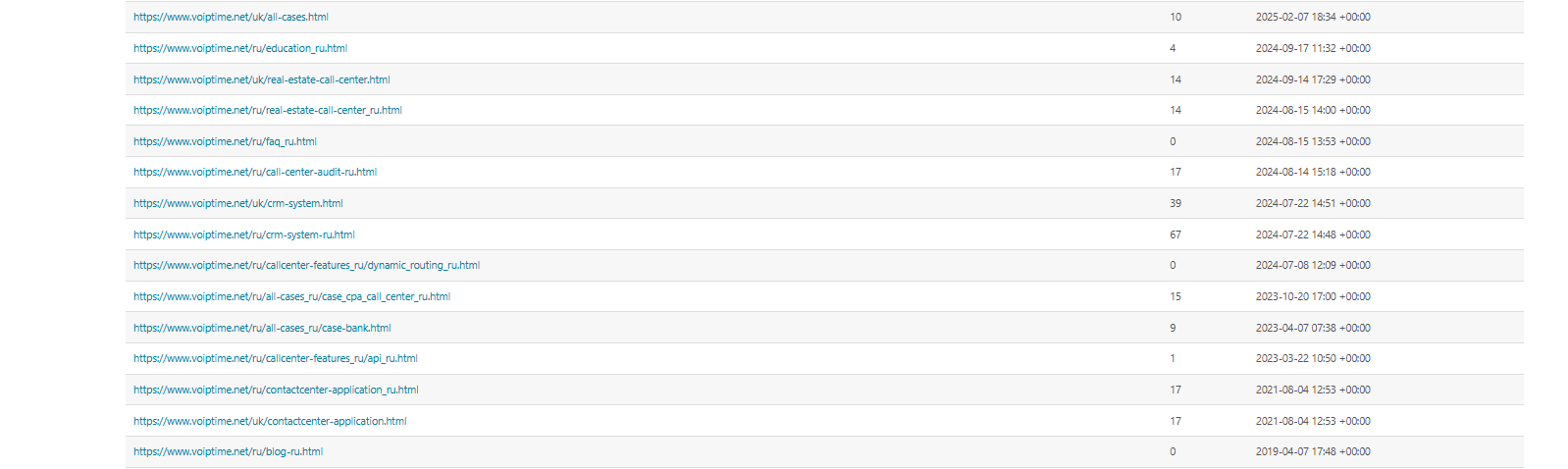Open the uk/crm-system.html link

238,203
